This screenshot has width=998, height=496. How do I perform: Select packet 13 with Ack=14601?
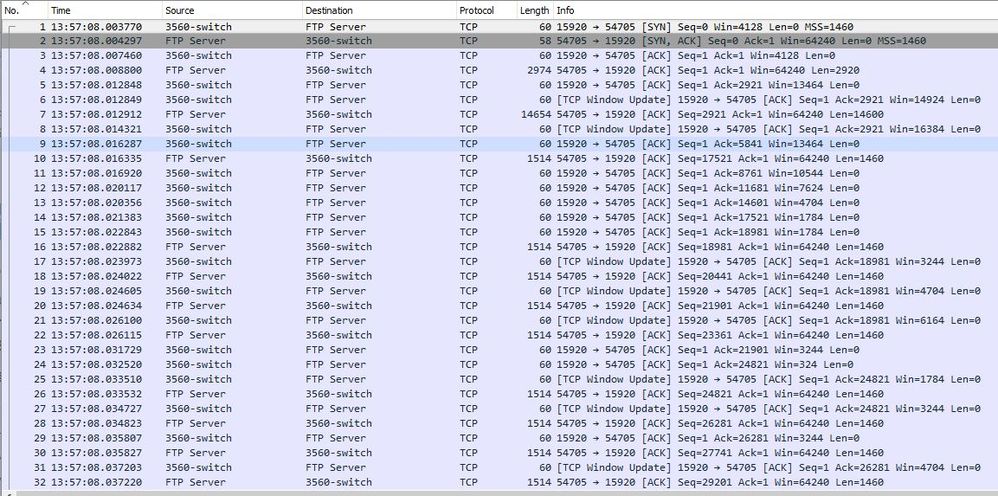[500, 202]
